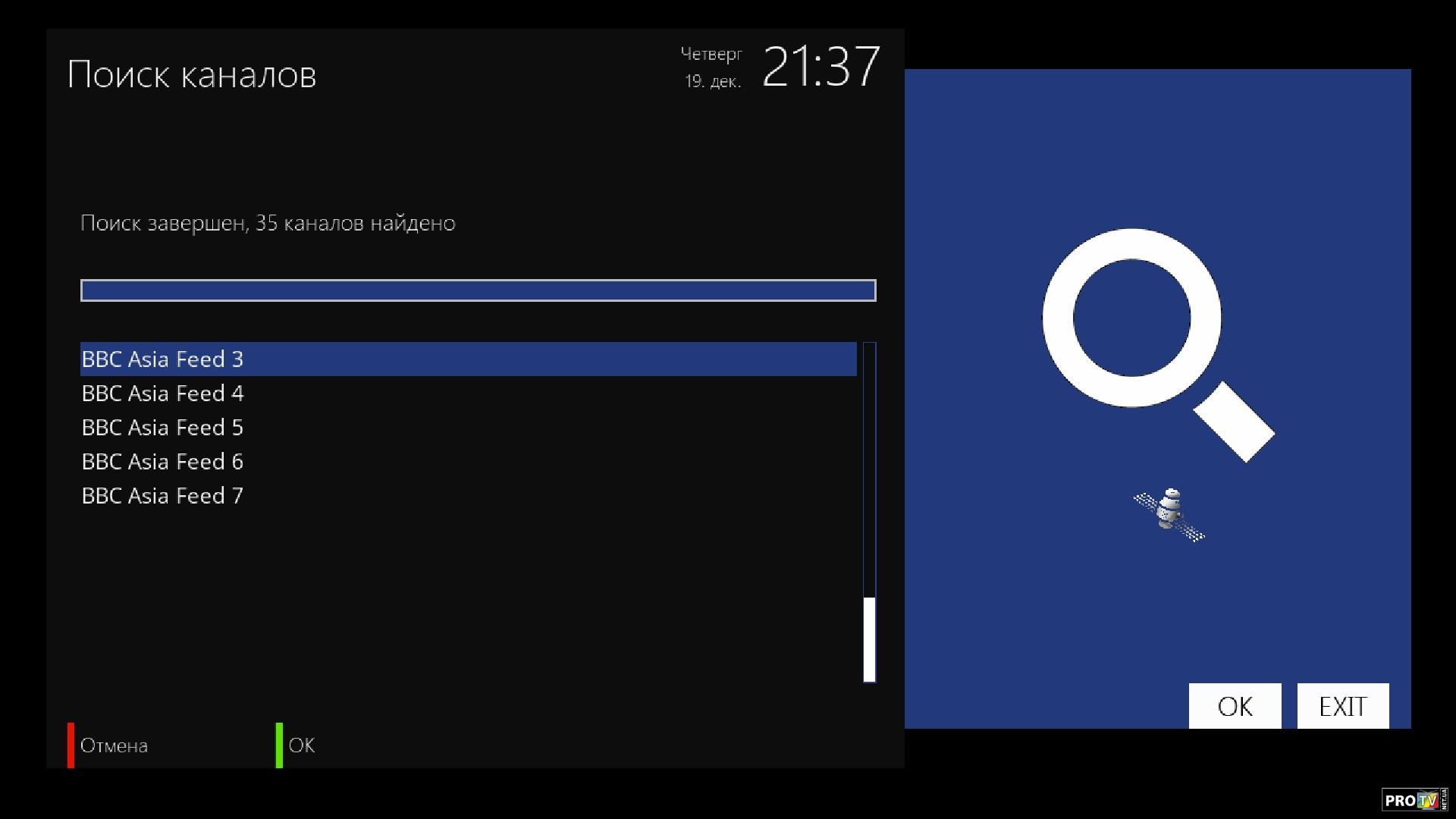Click the large magnifying glass search icon
This screenshot has width=1456, height=819.
pos(1158,345)
